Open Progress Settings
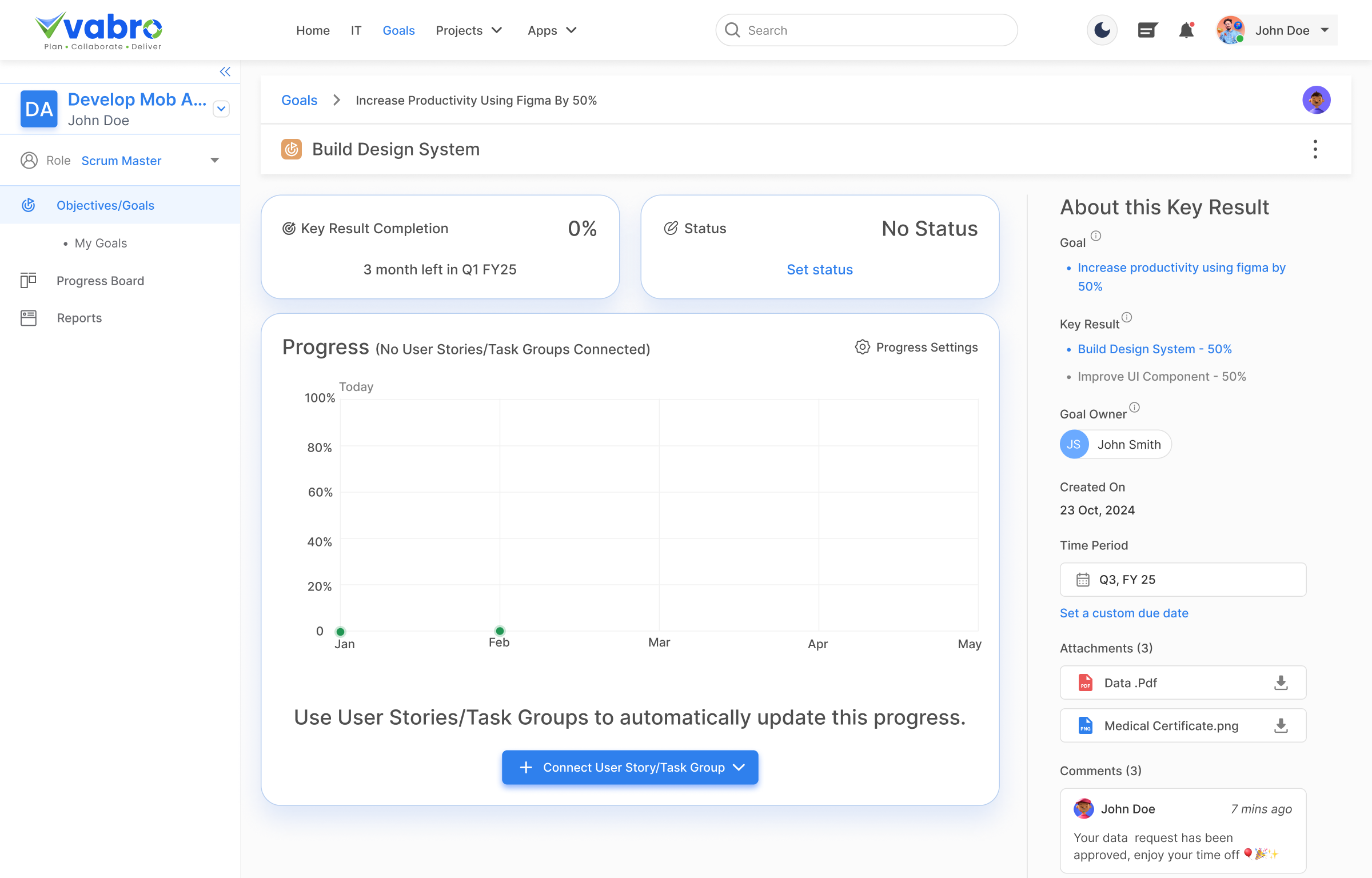This screenshot has height=878, width=1372. pyautogui.click(x=915, y=347)
